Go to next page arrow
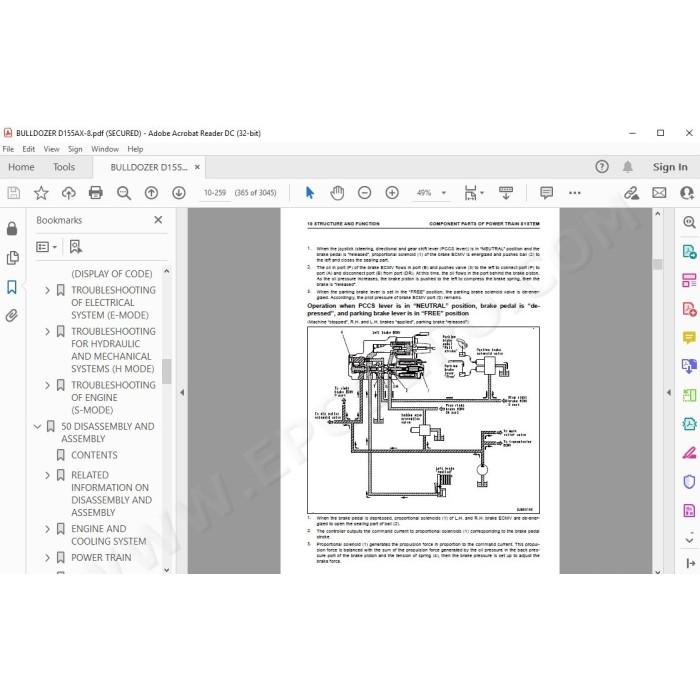 (179, 193)
